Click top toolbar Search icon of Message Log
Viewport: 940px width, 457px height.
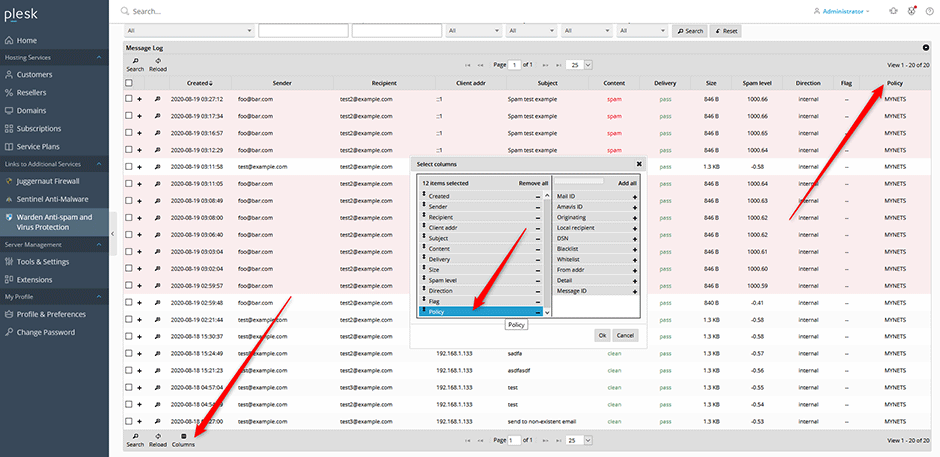point(135,65)
